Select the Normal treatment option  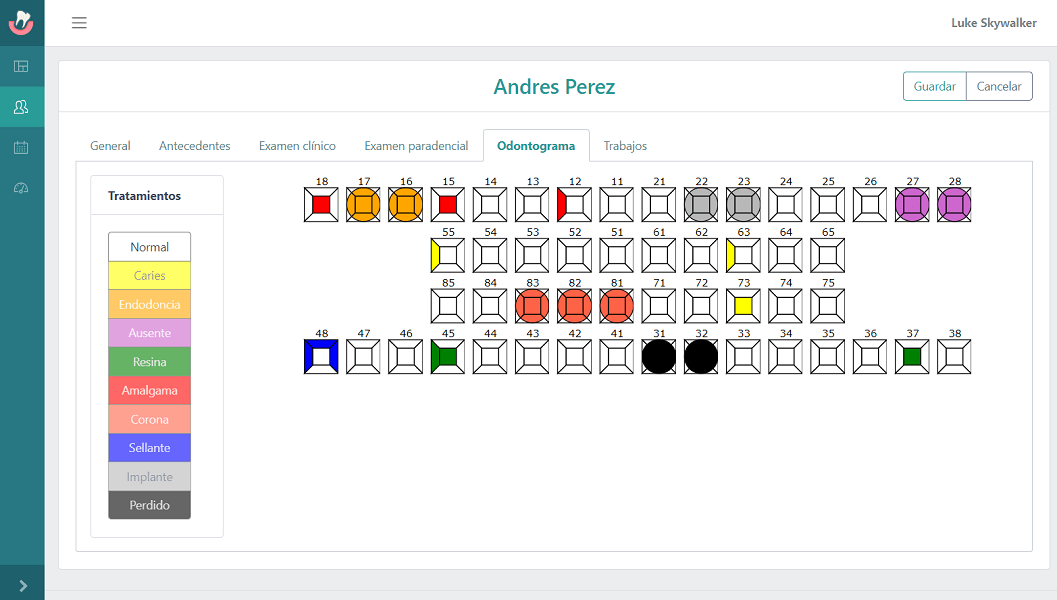pos(149,247)
